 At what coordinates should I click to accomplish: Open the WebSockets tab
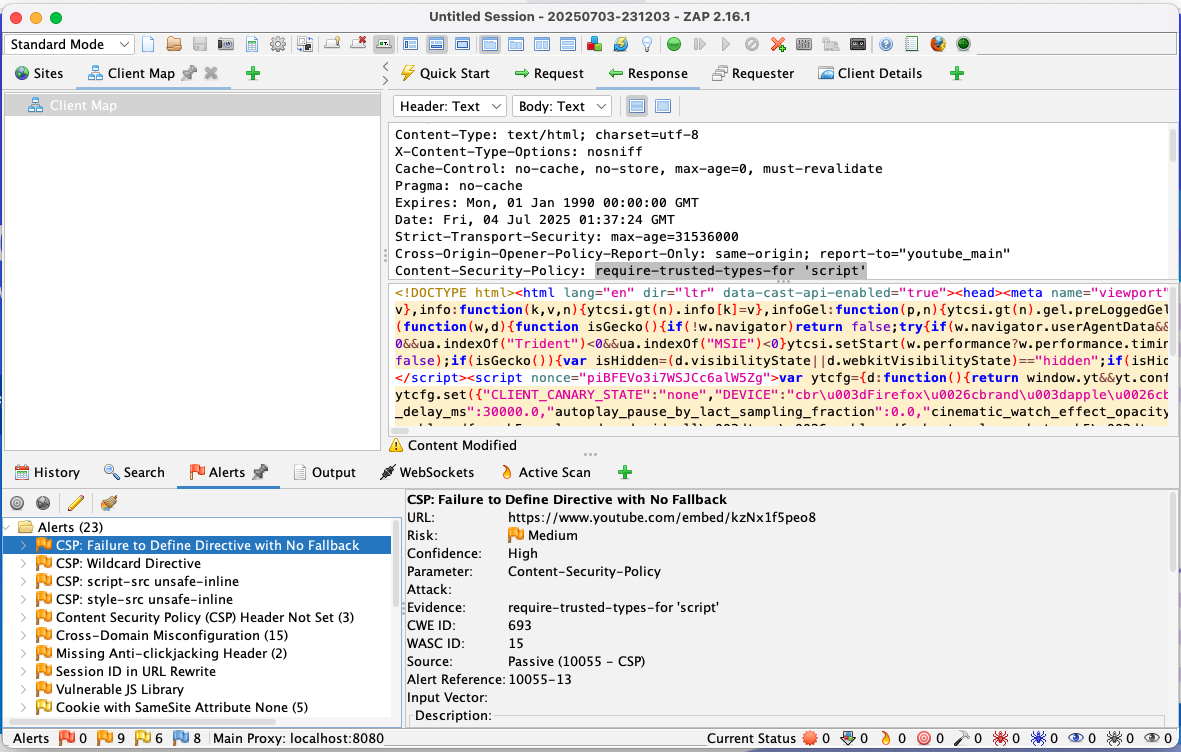427,472
